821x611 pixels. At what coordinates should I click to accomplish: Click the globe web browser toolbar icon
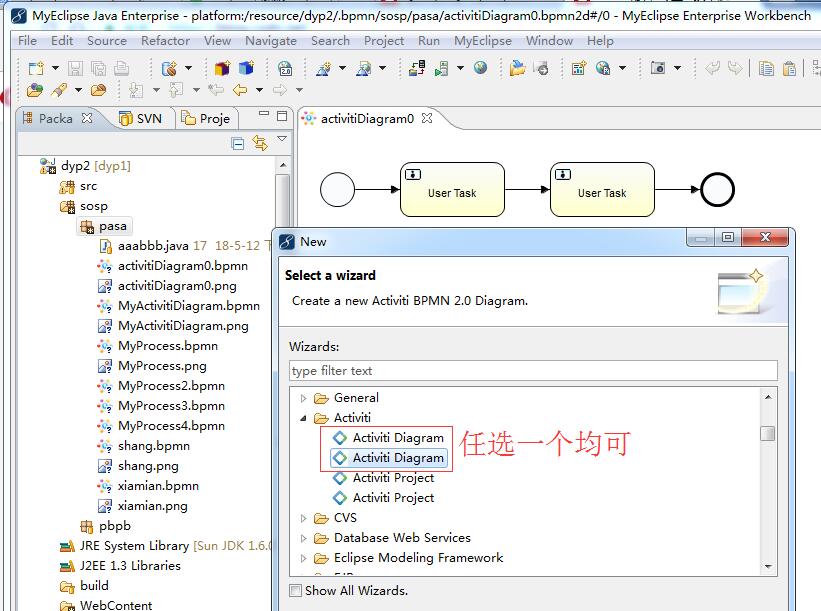(x=480, y=68)
